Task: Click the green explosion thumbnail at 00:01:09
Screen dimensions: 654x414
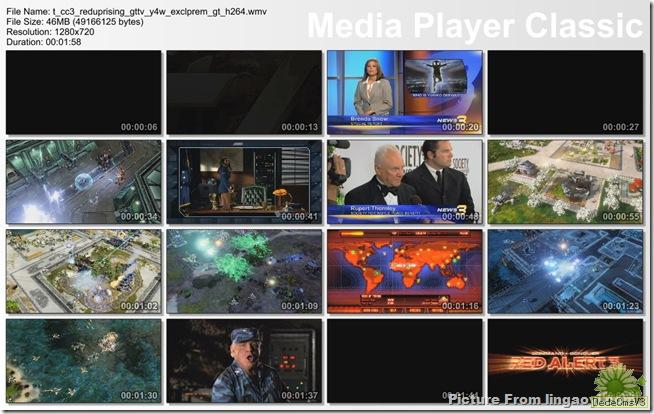Action: point(244,271)
